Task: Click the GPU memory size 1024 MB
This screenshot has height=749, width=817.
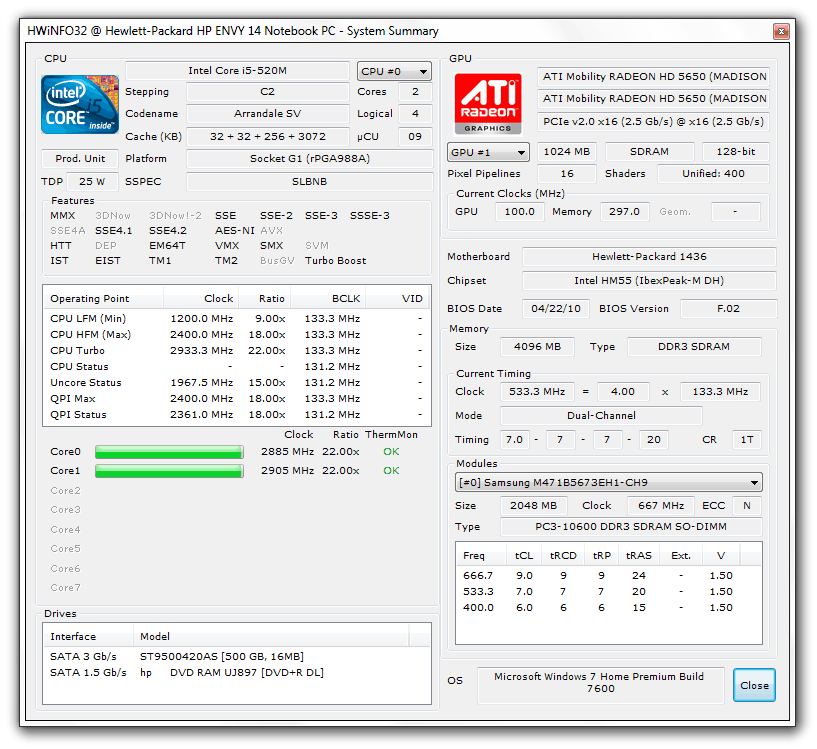Action: coord(567,152)
